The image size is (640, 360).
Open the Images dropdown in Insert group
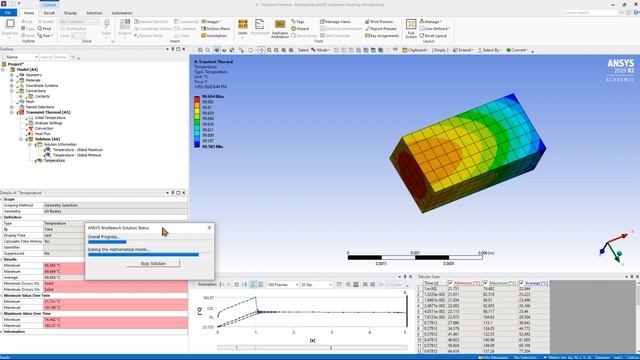coord(211,21)
